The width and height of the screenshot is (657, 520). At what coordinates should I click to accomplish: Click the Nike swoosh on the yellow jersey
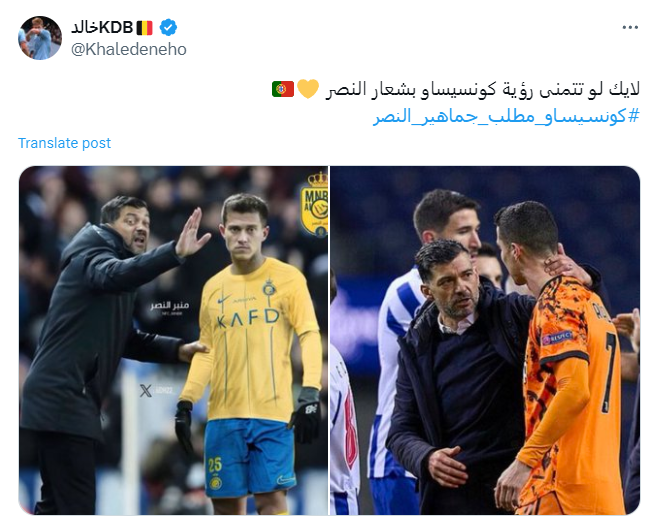[224, 300]
